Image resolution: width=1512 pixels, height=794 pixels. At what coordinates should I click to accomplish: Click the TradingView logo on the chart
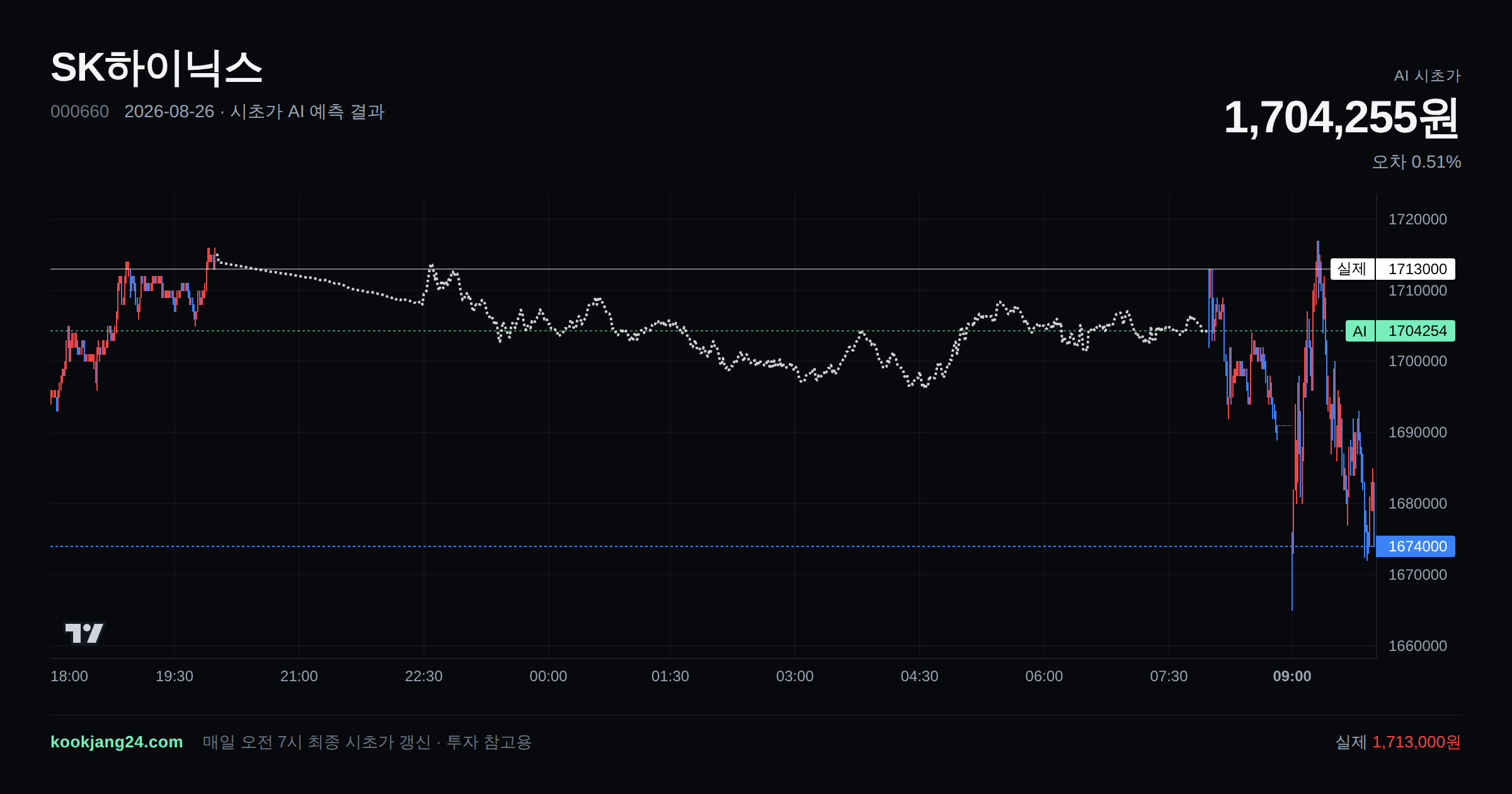pyautogui.click(x=84, y=633)
